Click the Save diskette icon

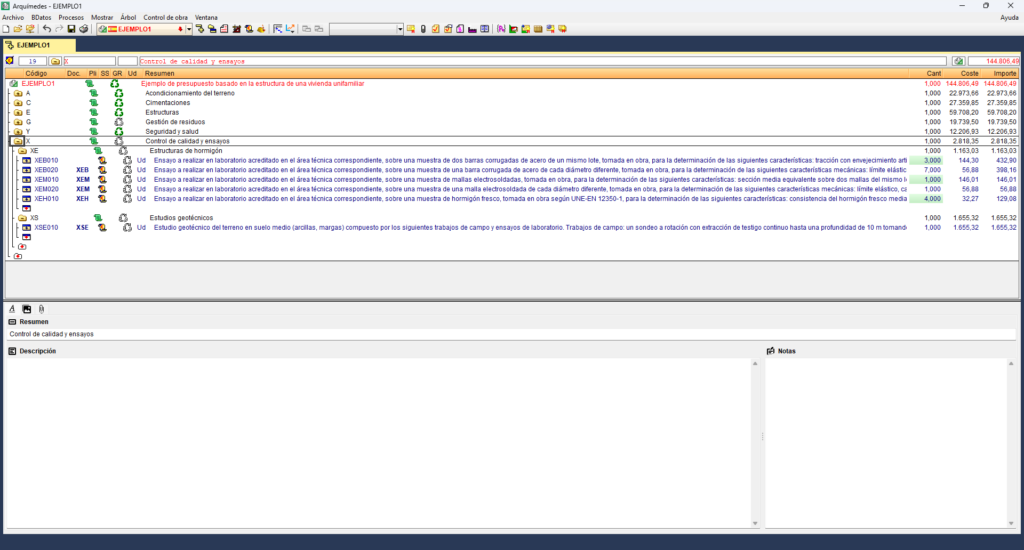coord(71,29)
